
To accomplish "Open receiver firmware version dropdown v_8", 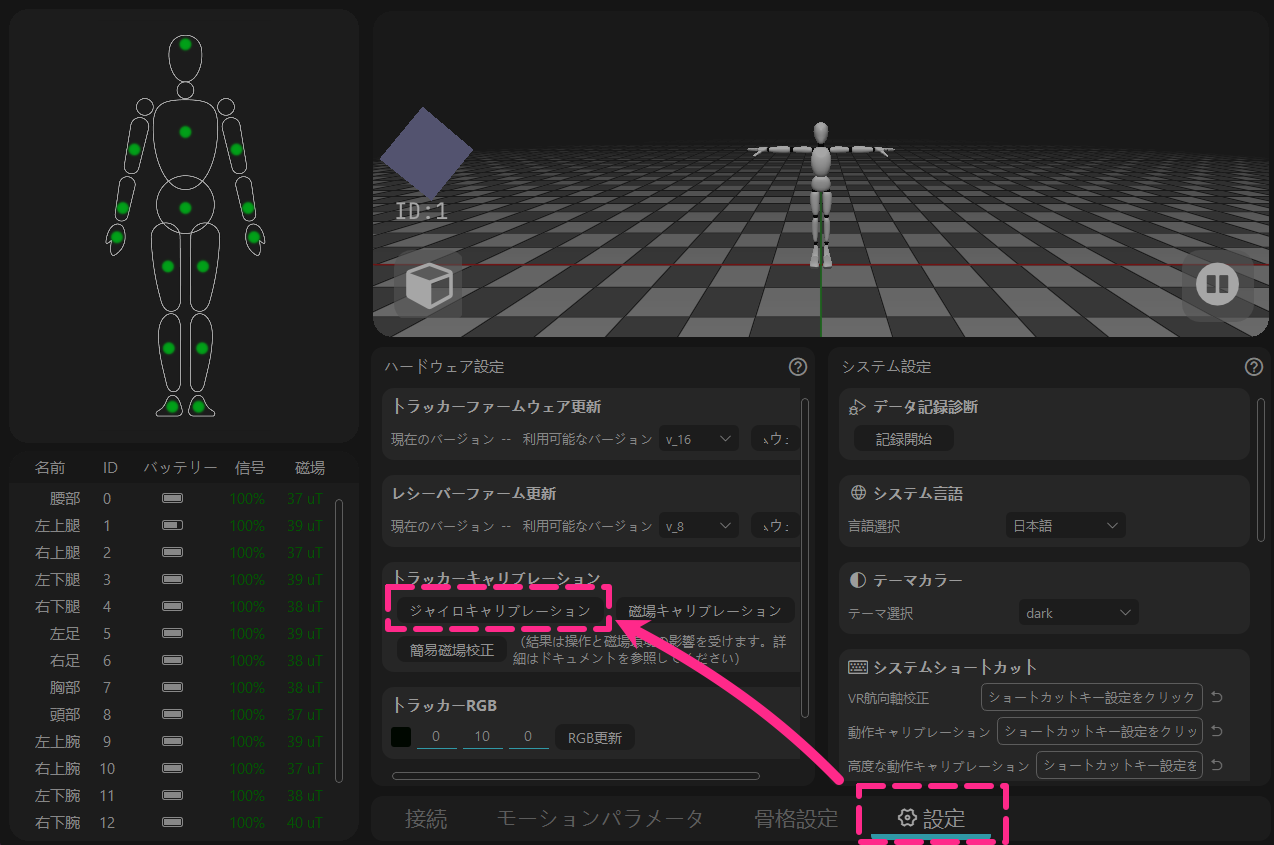I will 699,526.
